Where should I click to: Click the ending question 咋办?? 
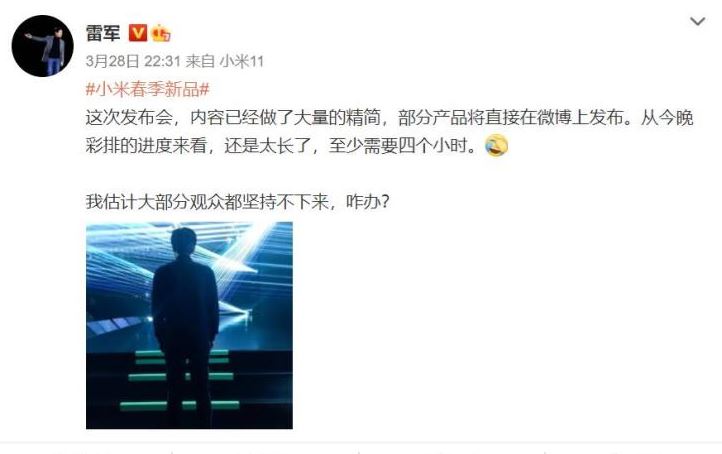coord(368,202)
